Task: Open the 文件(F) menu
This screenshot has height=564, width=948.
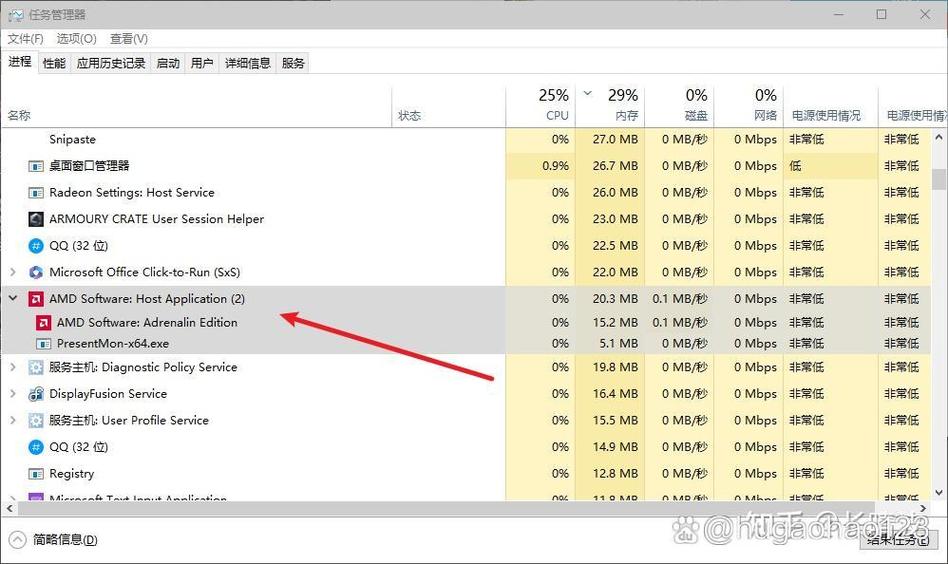Action: (x=25, y=39)
